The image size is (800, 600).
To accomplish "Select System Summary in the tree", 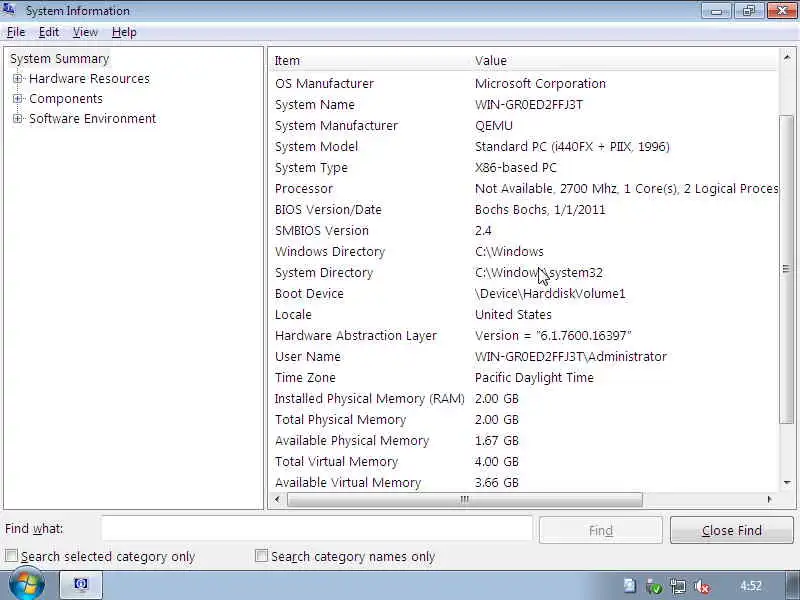I will [x=60, y=59].
